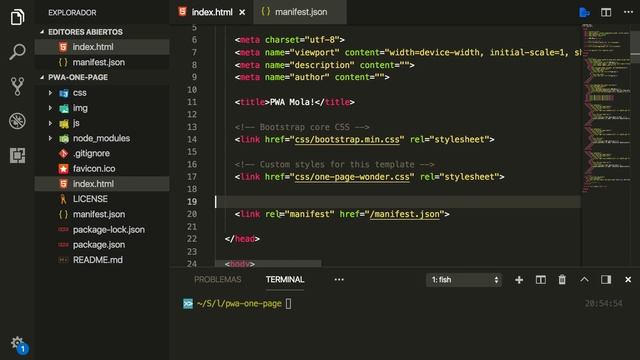The height and width of the screenshot is (360, 640).
Task: Select the index.html editor tab
Action: (x=211, y=12)
